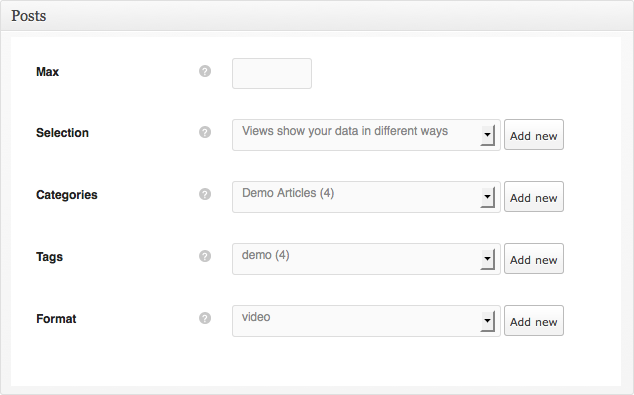Open the Selection dropdown showing Views text

[366, 135]
